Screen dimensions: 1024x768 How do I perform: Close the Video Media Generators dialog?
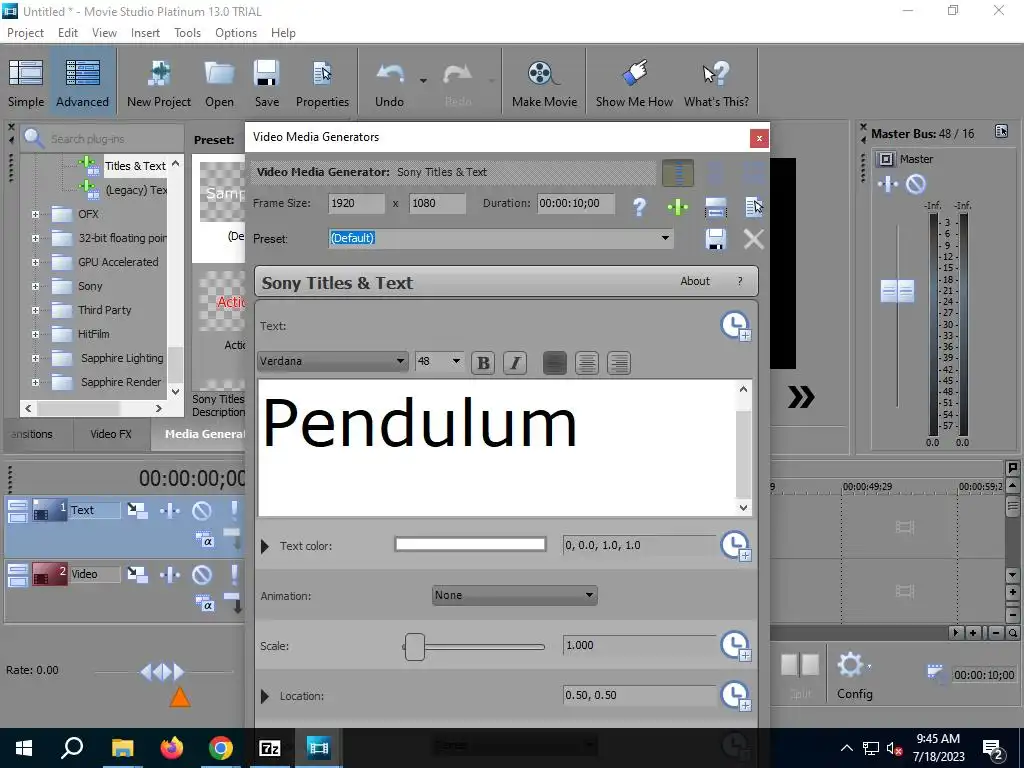pyautogui.click(x=759, y=138)
